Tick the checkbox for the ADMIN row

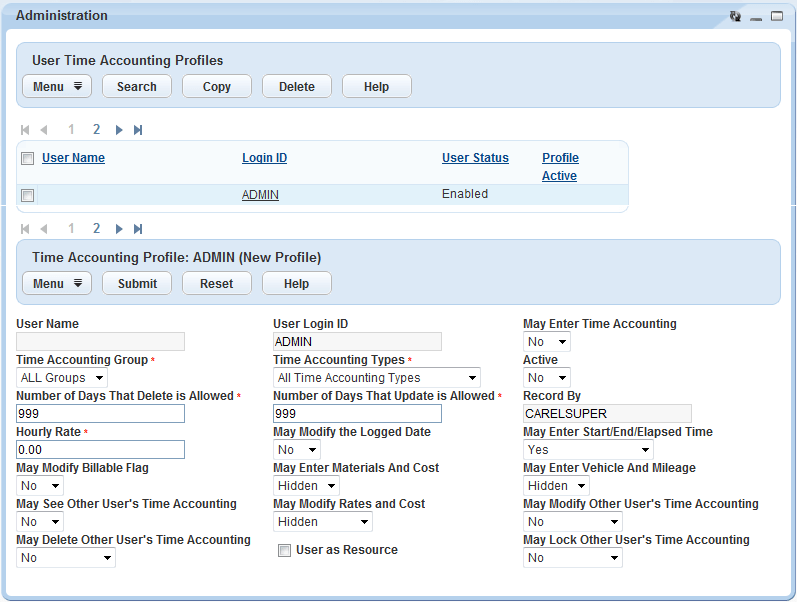(x=28, y=195)
